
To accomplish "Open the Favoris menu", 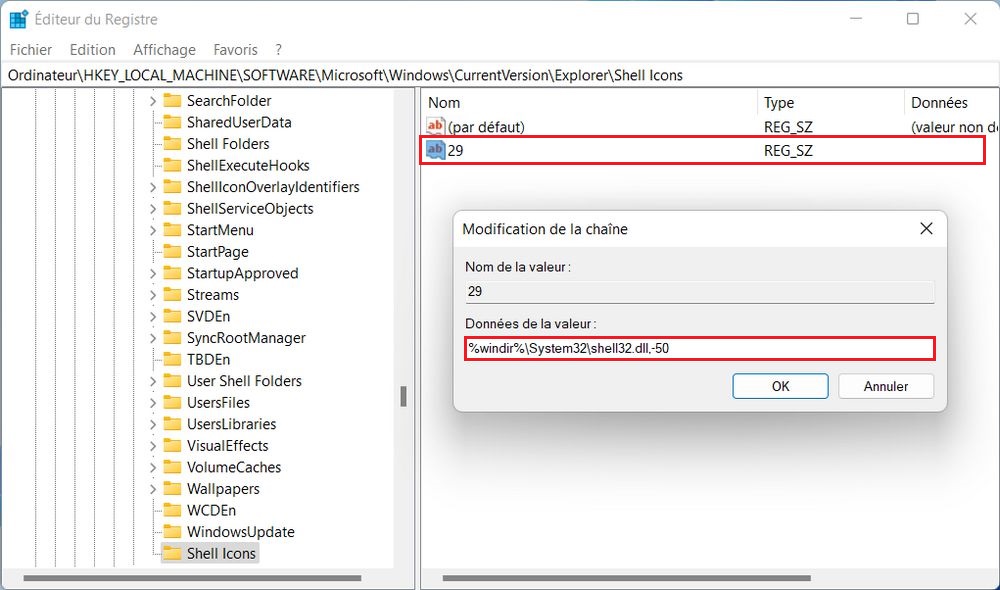I will (235, 50).
